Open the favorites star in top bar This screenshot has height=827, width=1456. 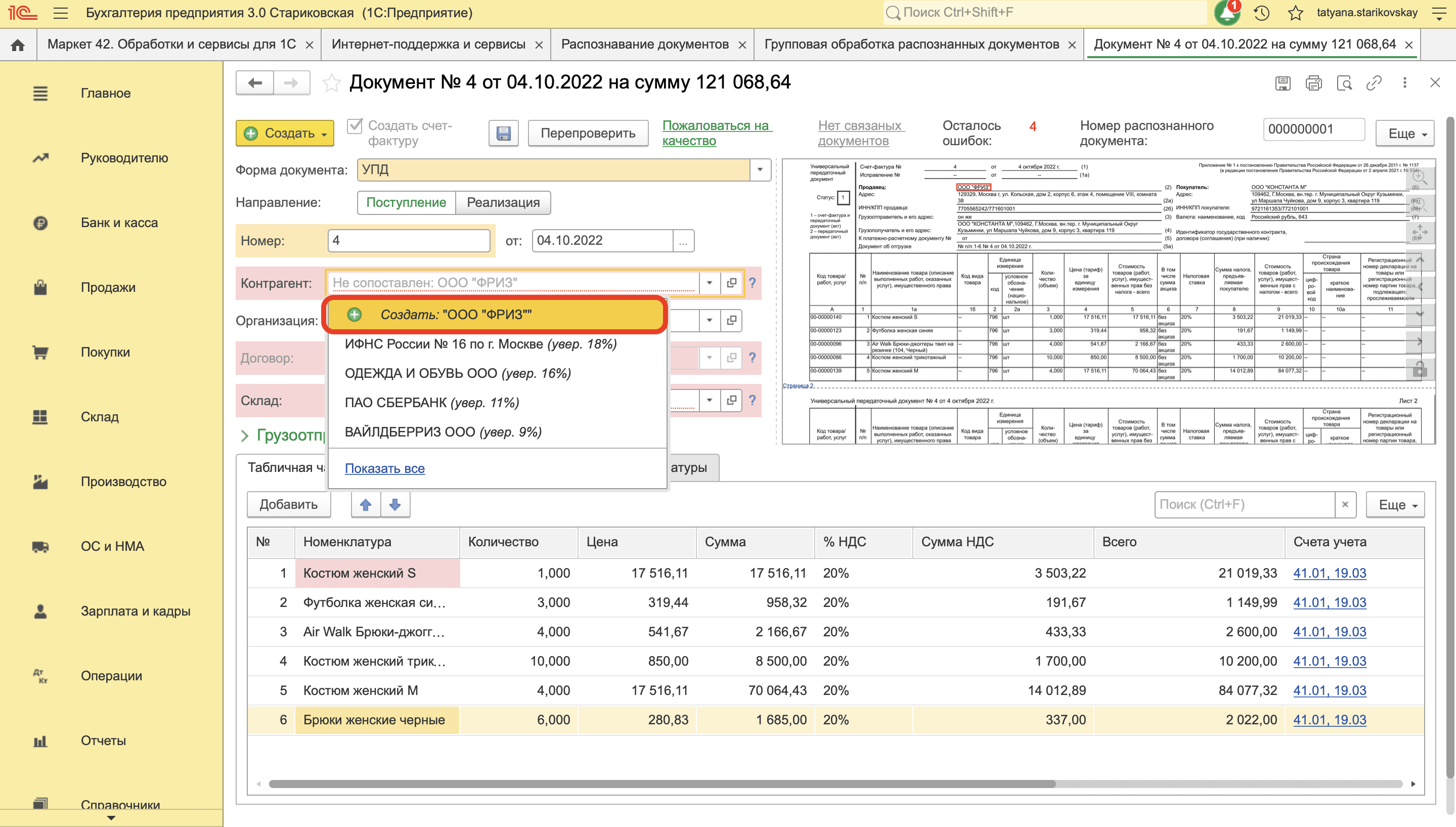[1295, 13]
